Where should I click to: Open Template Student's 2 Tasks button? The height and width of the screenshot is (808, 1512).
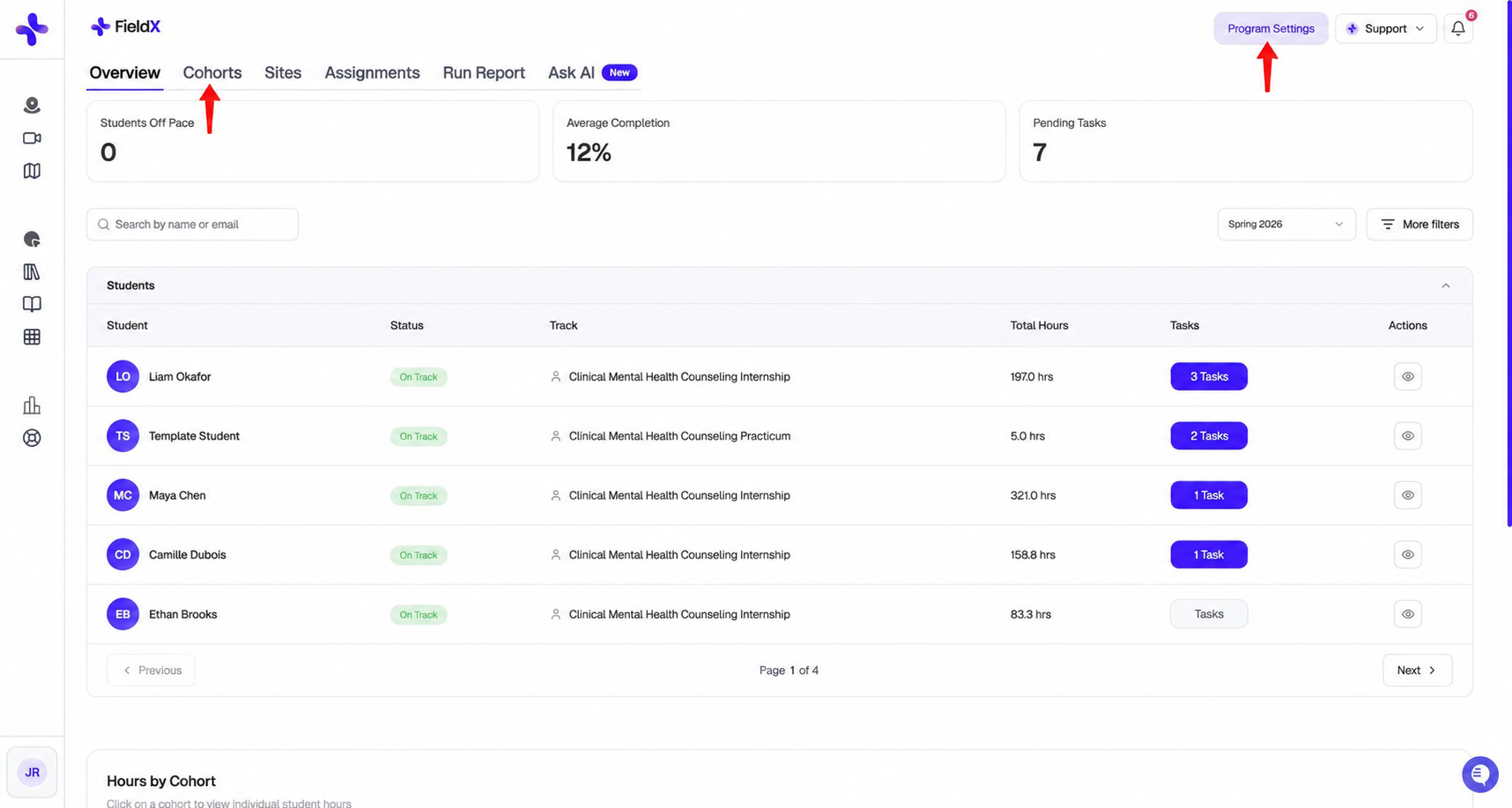click(1208, 435)
